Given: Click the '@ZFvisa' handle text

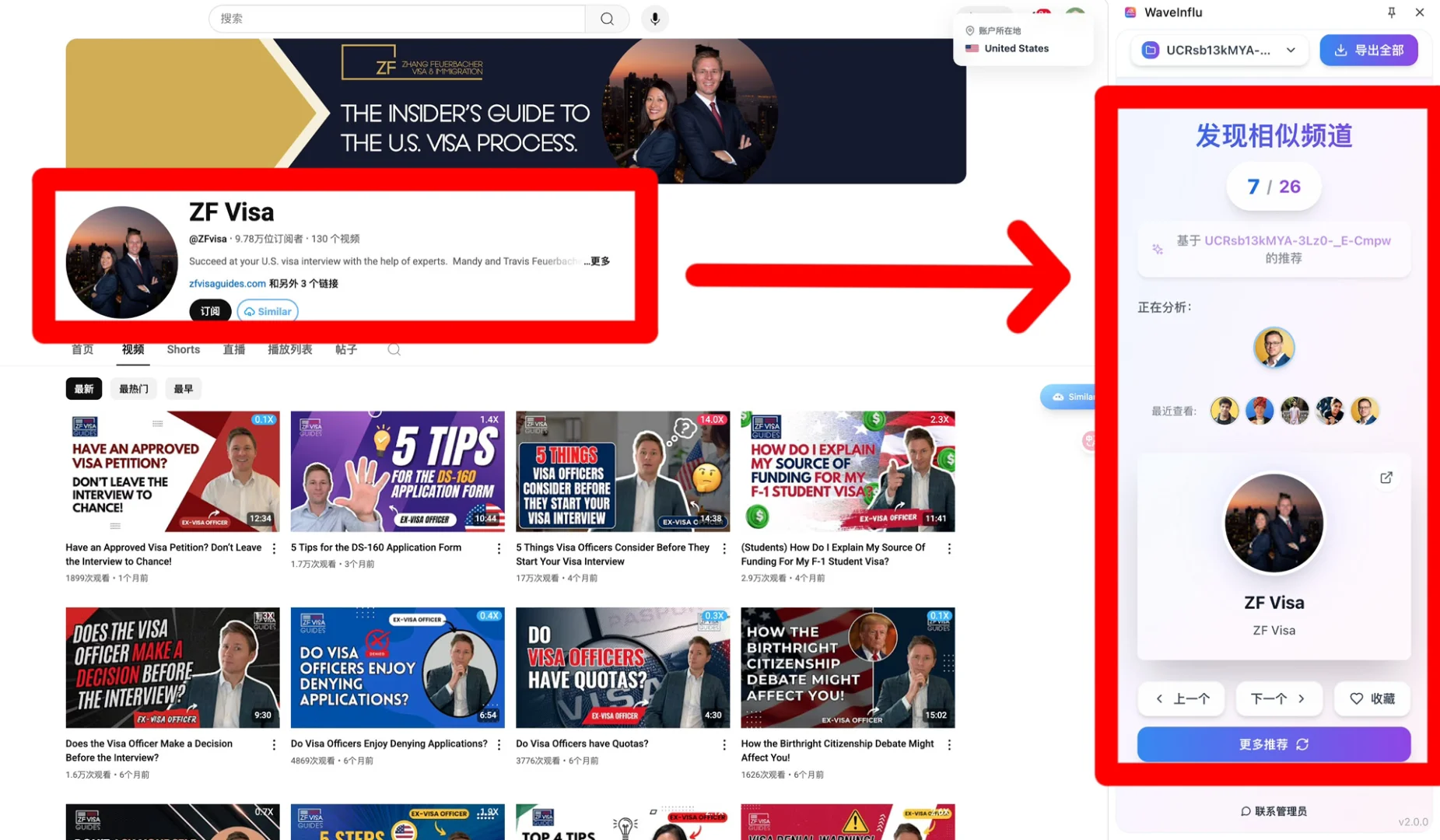Looking at the screenshot, I should pyautogui.click(x=208, y=239).
